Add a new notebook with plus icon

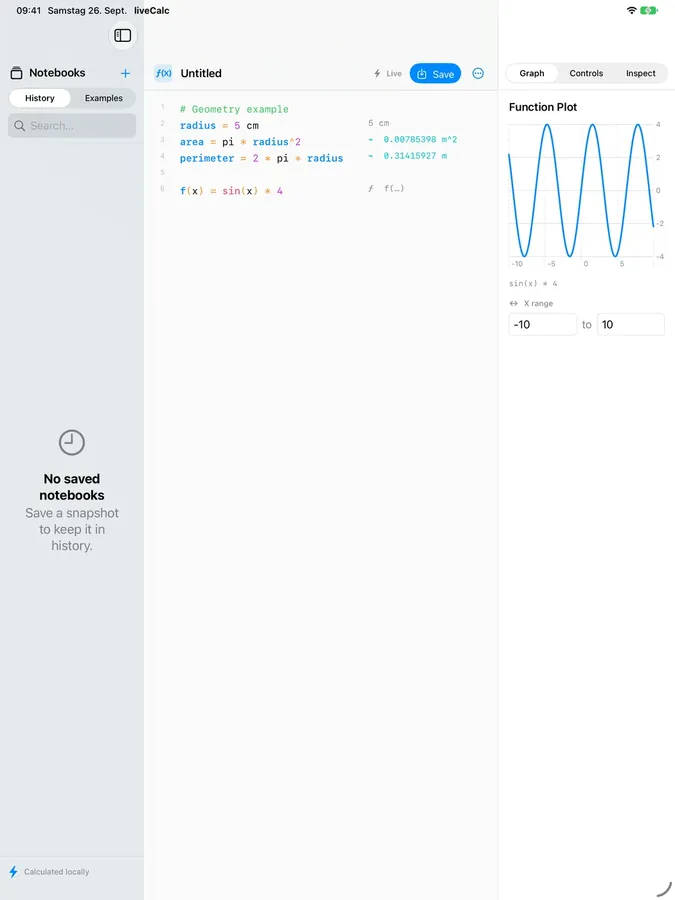(125, 73)
